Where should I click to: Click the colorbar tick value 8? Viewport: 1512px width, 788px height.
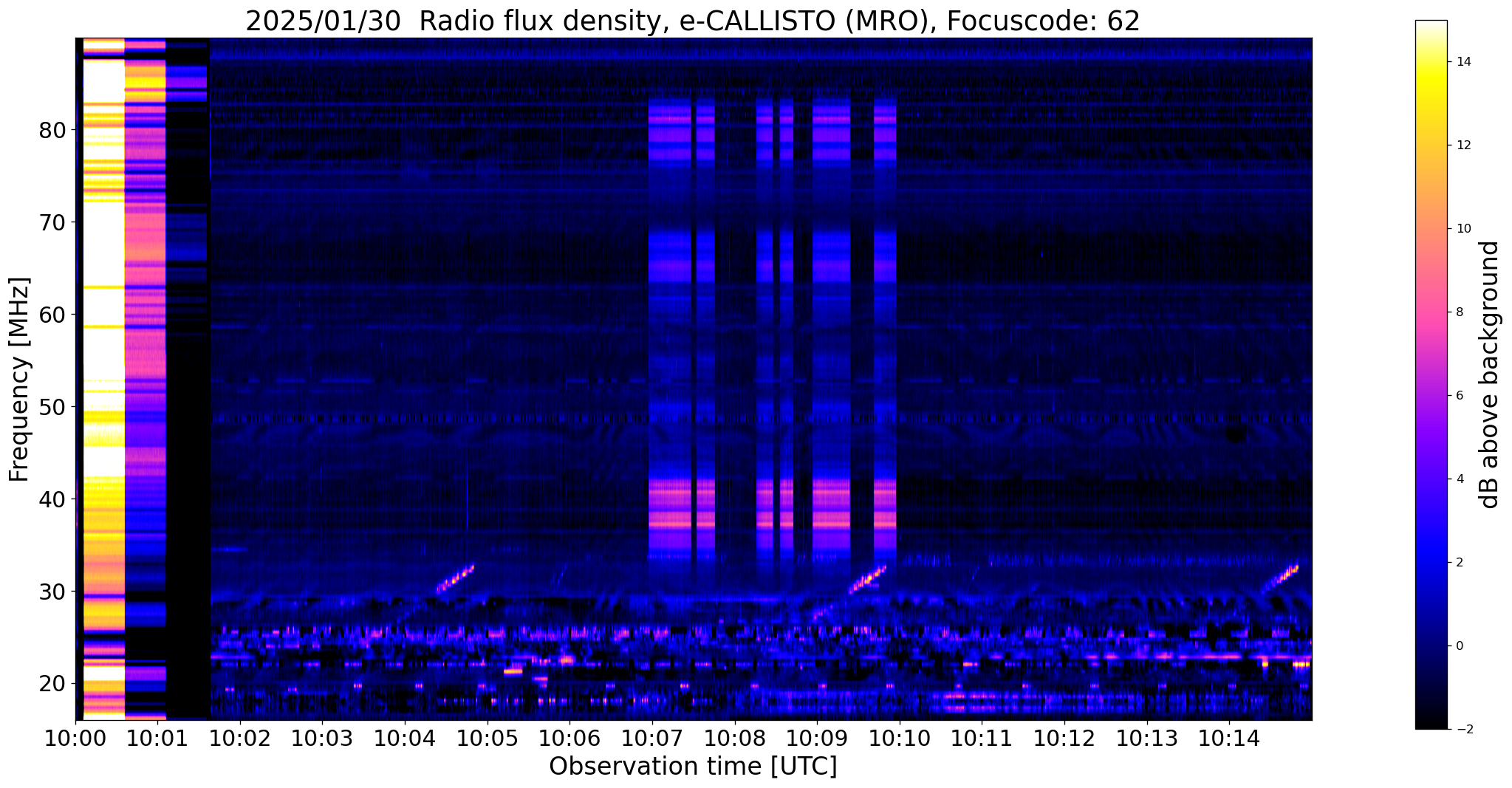point(1459,312)
